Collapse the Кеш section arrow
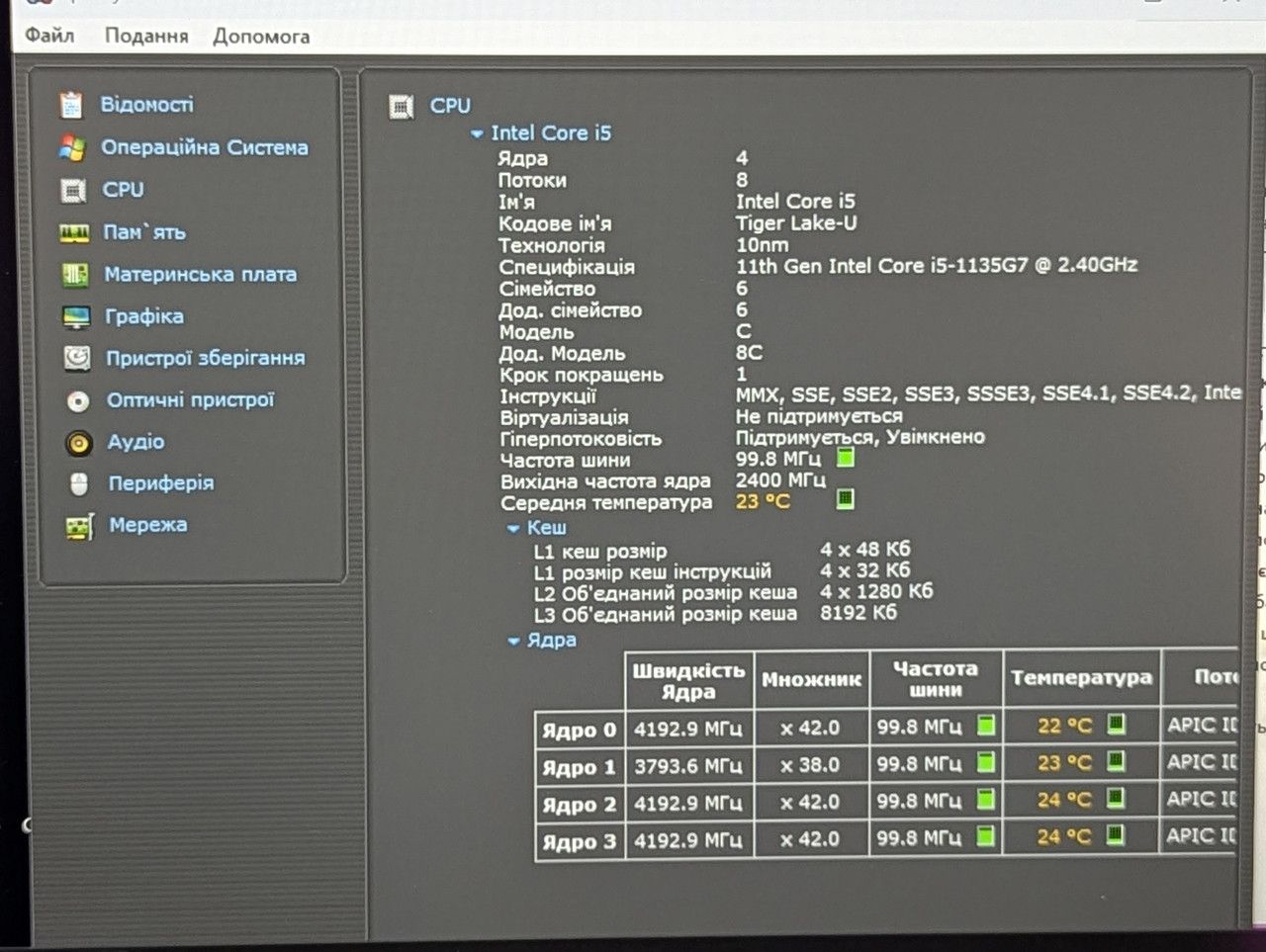Image resolution: width=1266 pixels, height=952 pixels. click(513, 529)
